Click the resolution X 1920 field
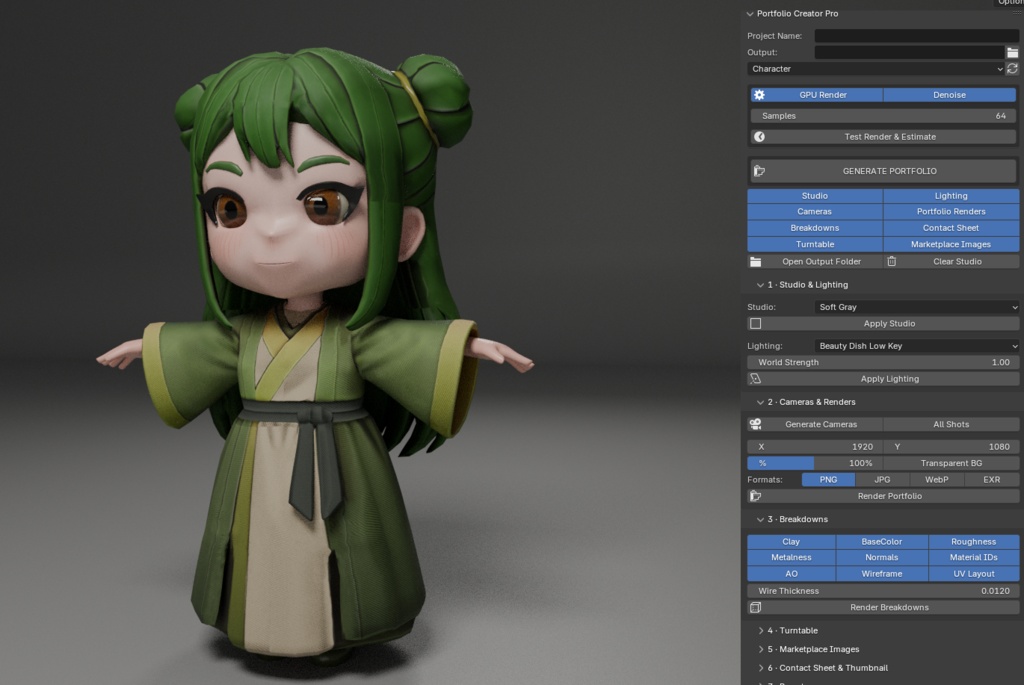 coord(815,447)
